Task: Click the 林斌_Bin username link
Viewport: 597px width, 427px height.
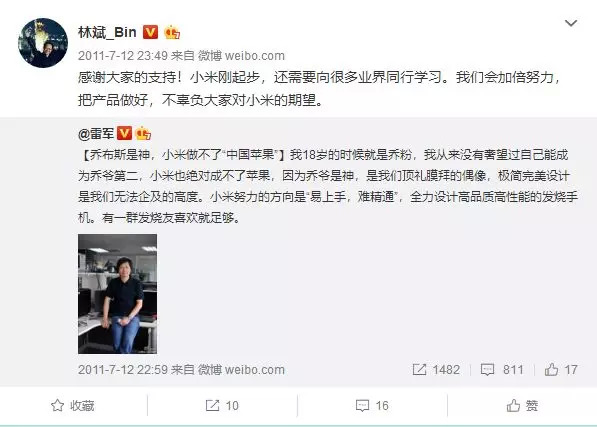Action: pos(107,32)
